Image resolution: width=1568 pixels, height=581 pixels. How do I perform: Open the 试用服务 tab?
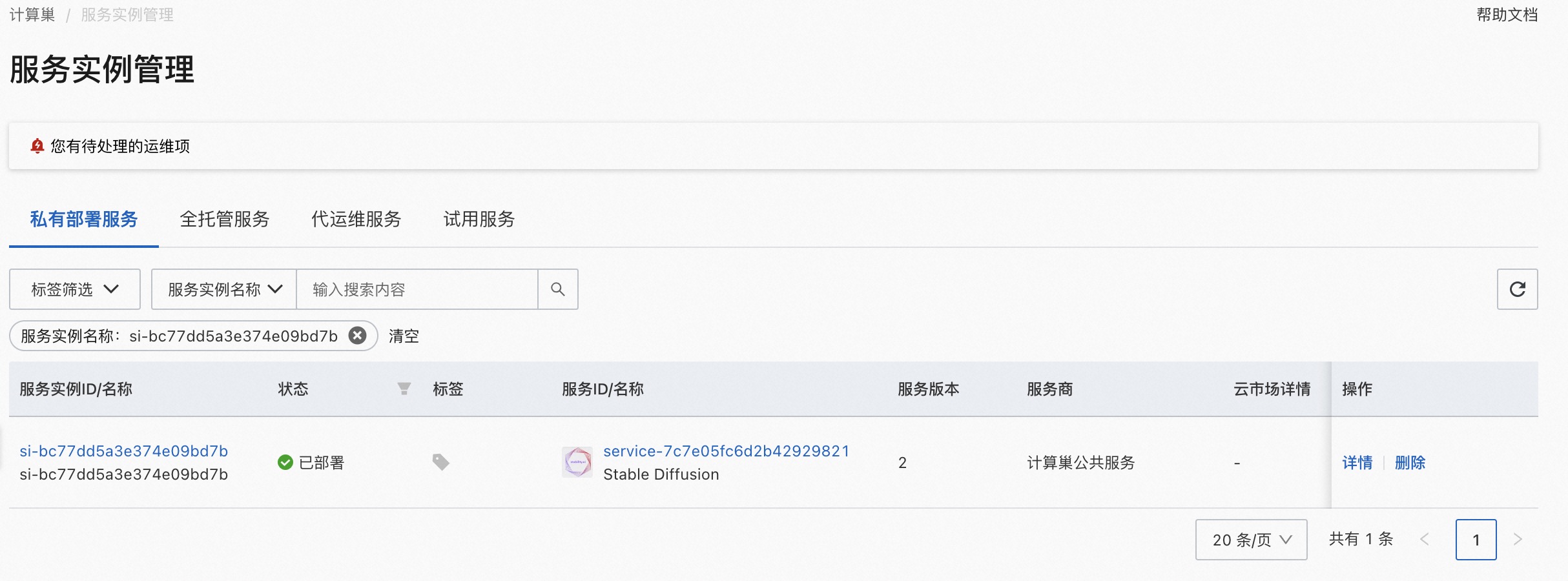479,219
